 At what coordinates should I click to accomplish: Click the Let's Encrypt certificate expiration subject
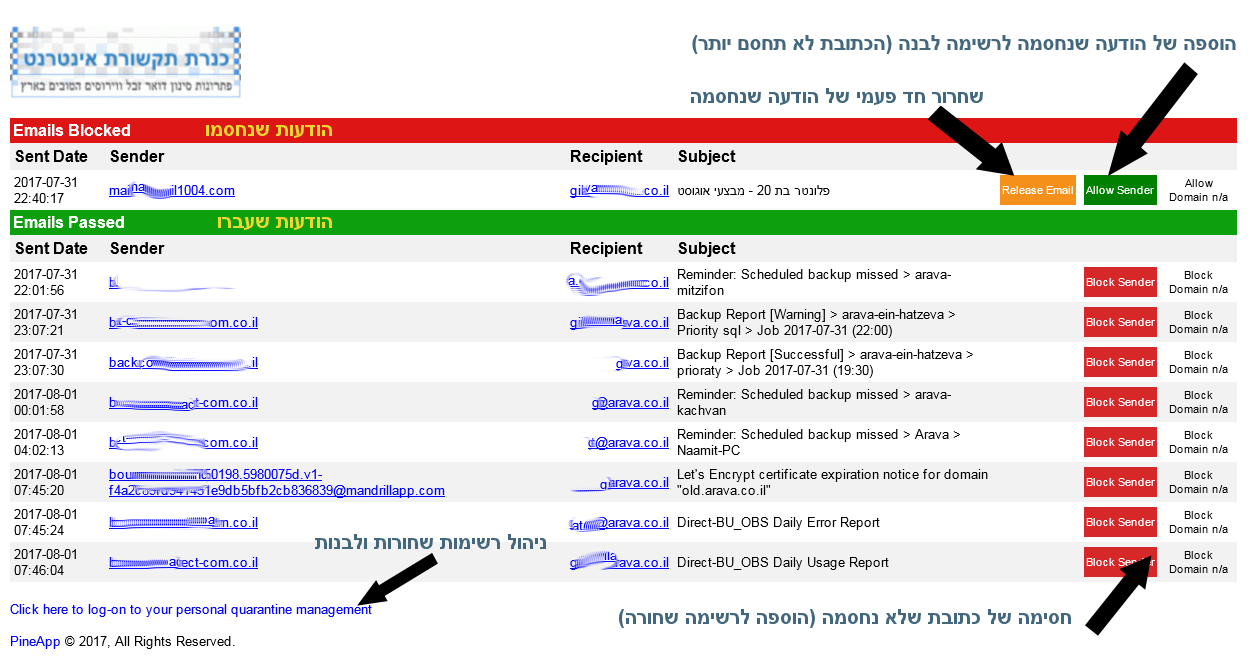tap(832, 482)
